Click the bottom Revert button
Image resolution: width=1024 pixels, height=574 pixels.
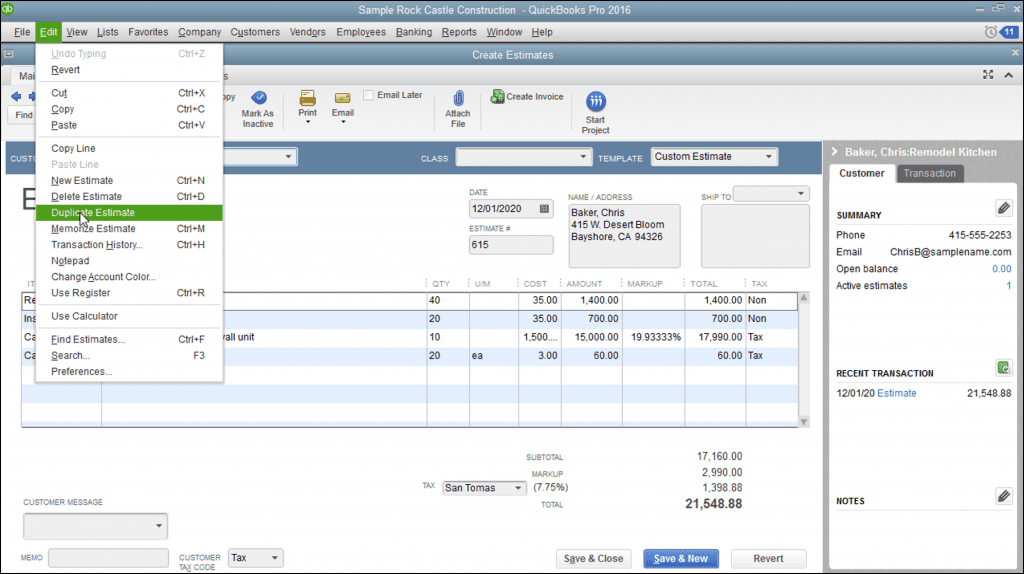[768, 558]
